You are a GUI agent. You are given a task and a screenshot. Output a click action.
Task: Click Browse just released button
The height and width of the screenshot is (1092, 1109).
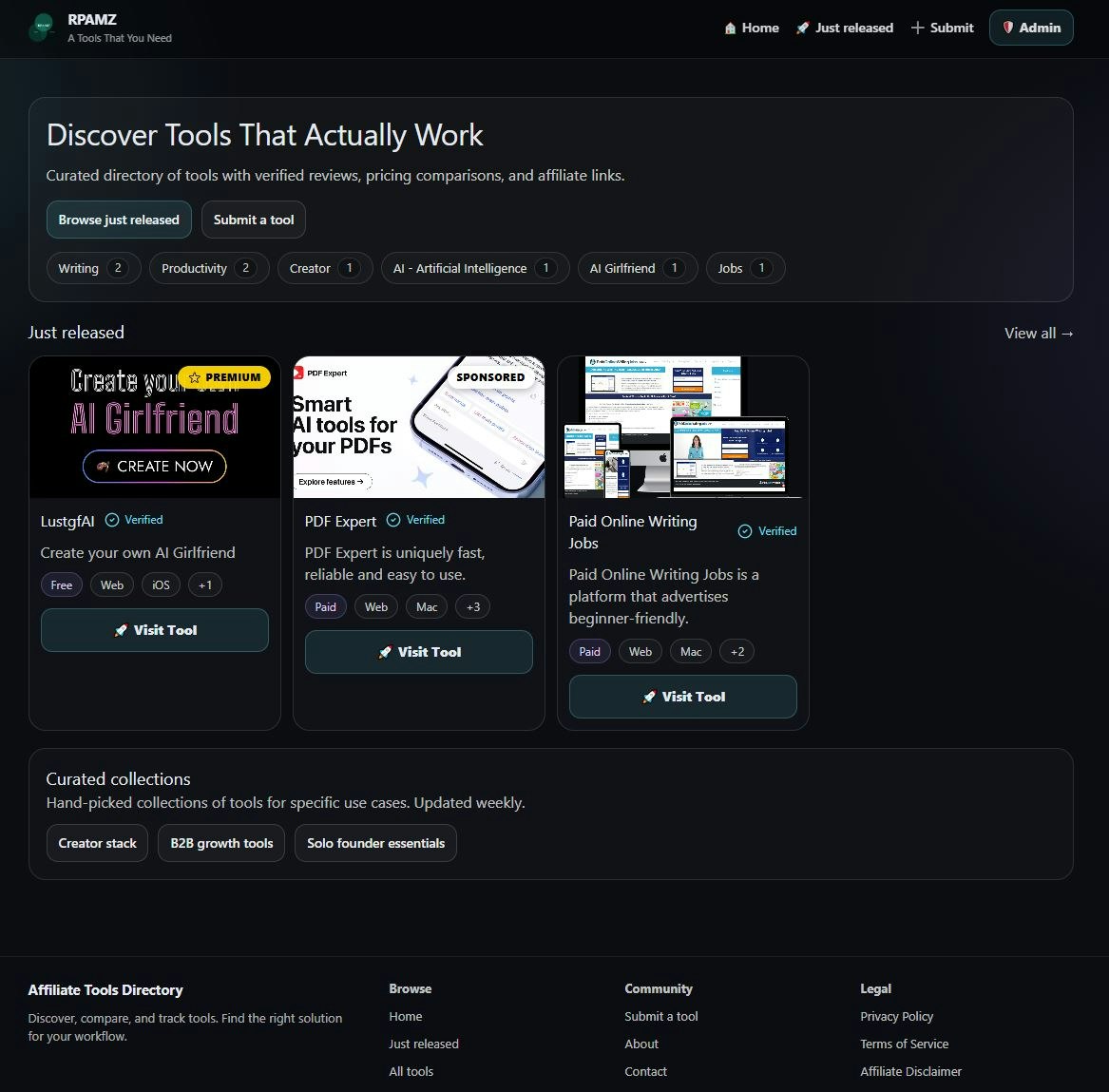[x=119, y=220]
